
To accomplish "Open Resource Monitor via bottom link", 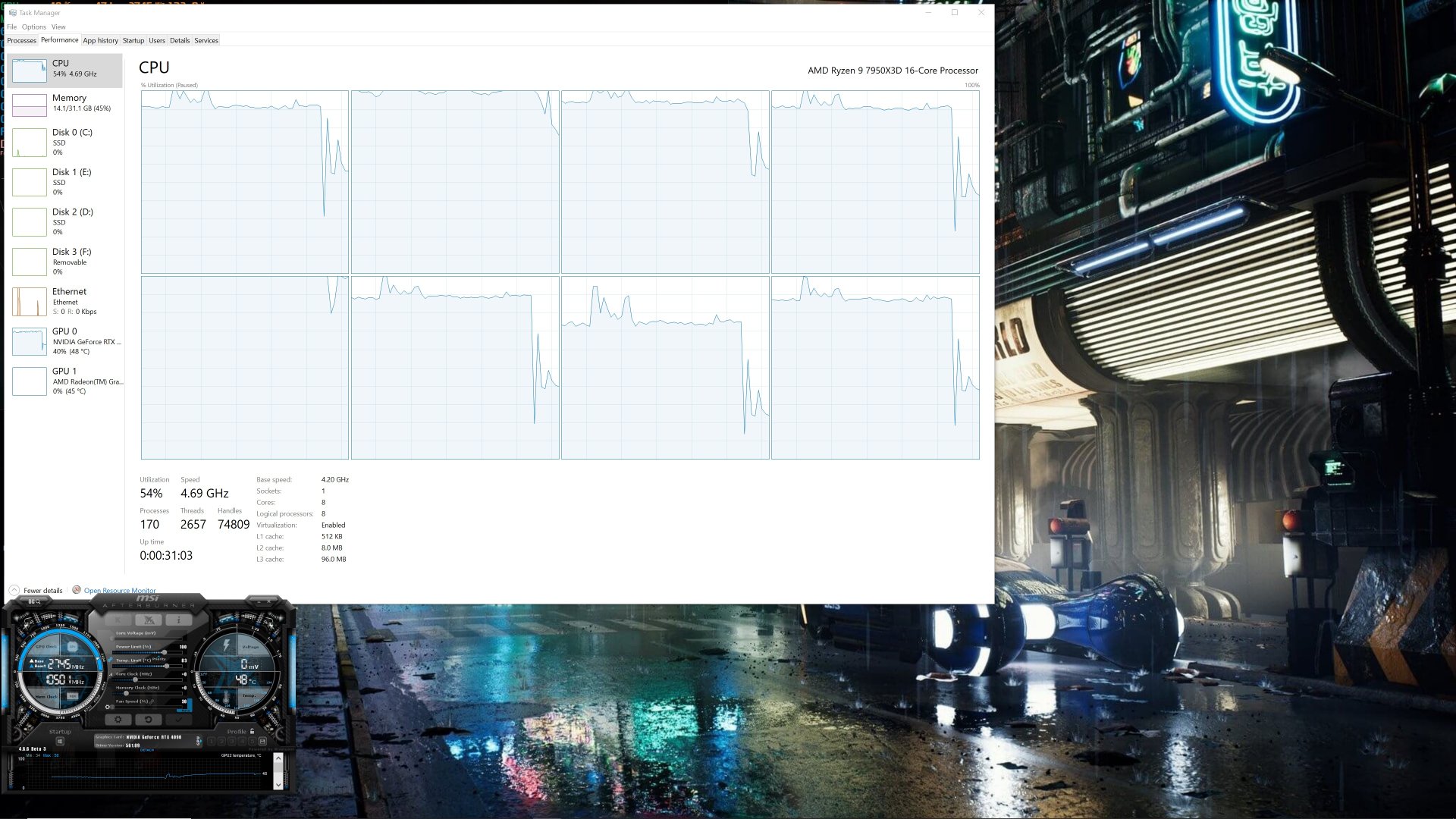I will 120,590.
